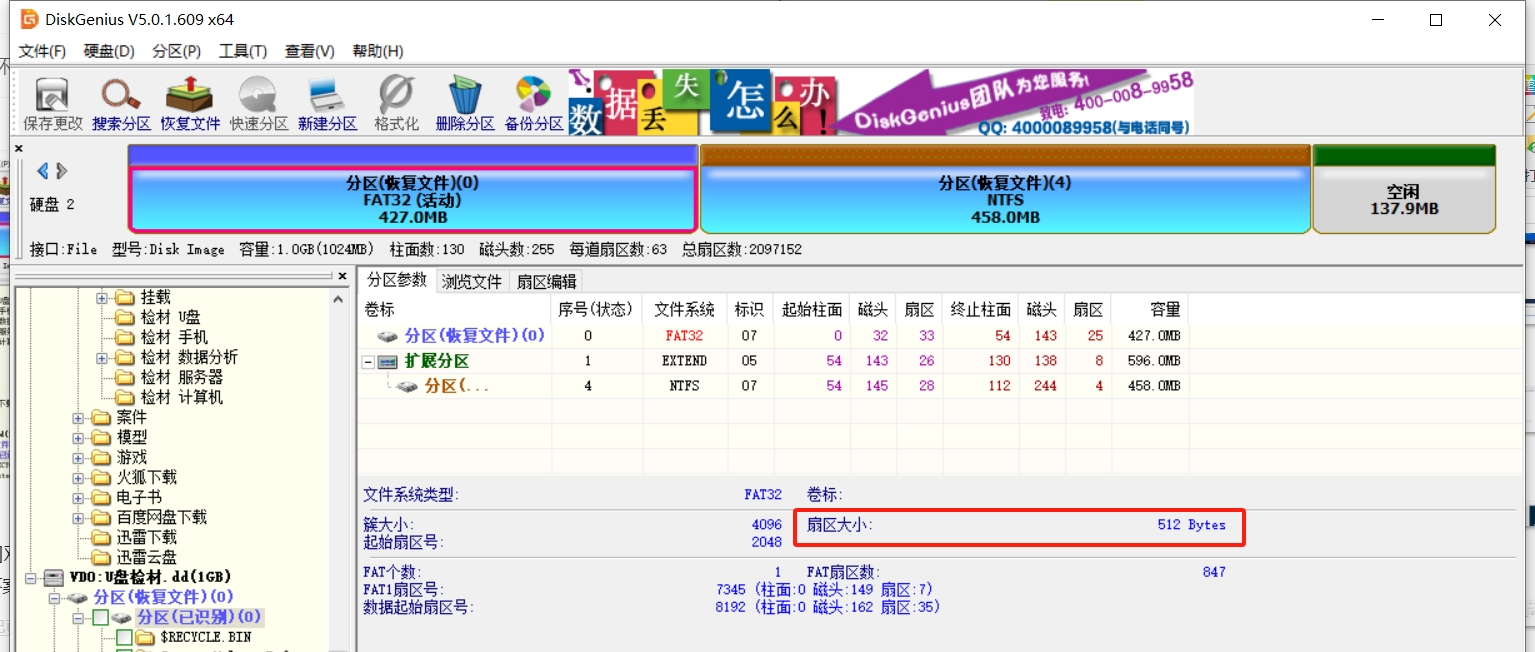Click the 分区(恢复文件)(0) drive icon in the tree
The height and width of the screenshot is (652, 1535).
78,597
